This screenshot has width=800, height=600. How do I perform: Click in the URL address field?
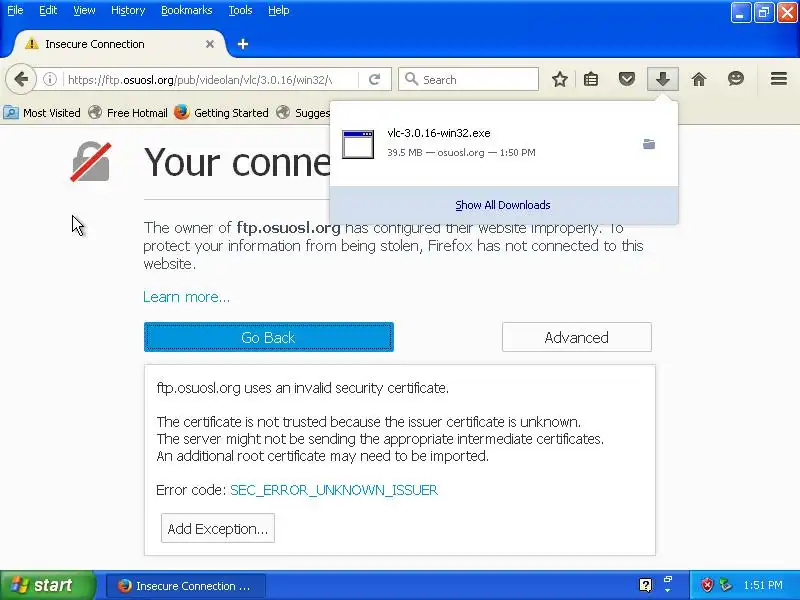(209, 80)
